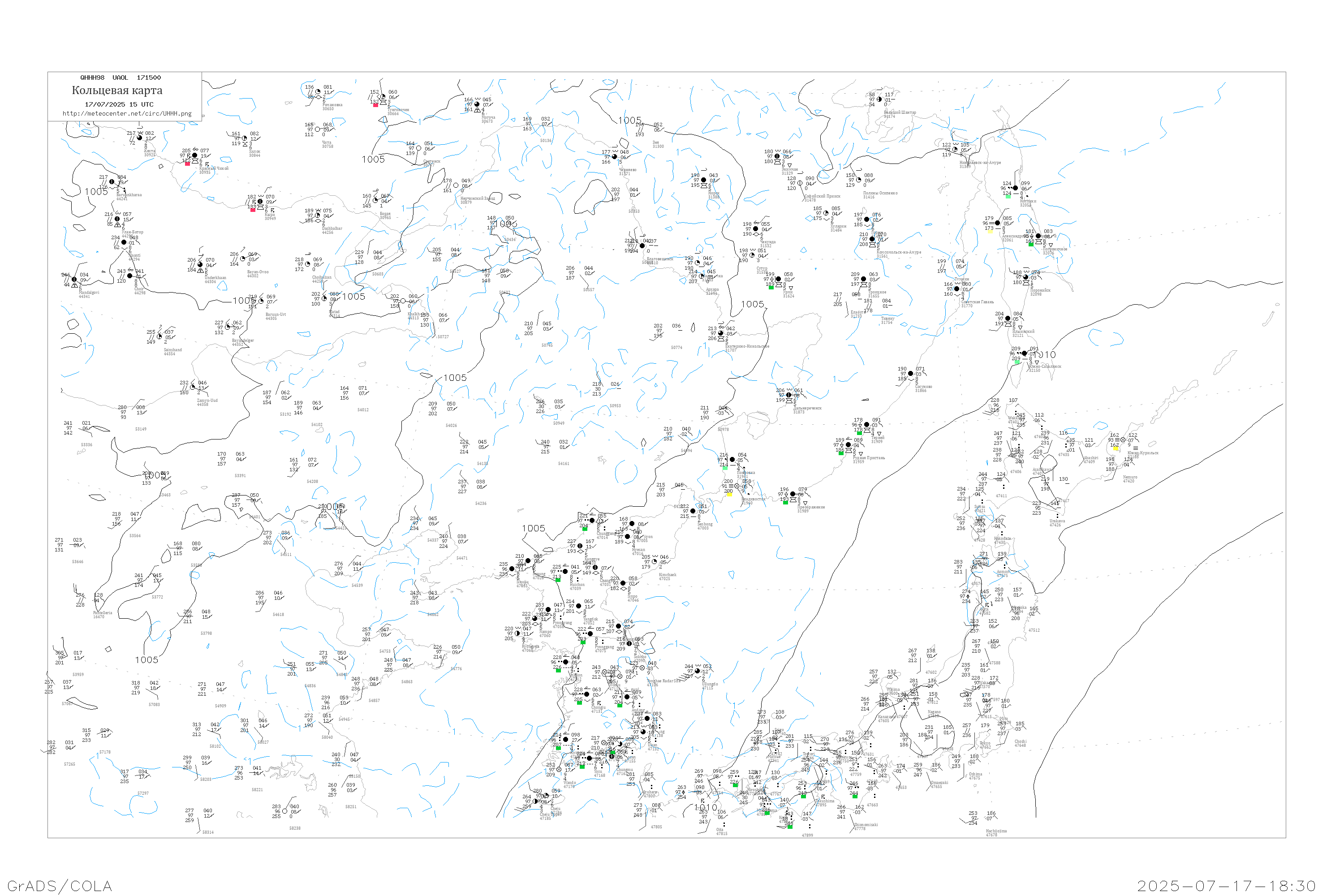Click the green marker at Урми station
Image resolution: width=1344 pixels, height=896 pixels.
point(771,288)
